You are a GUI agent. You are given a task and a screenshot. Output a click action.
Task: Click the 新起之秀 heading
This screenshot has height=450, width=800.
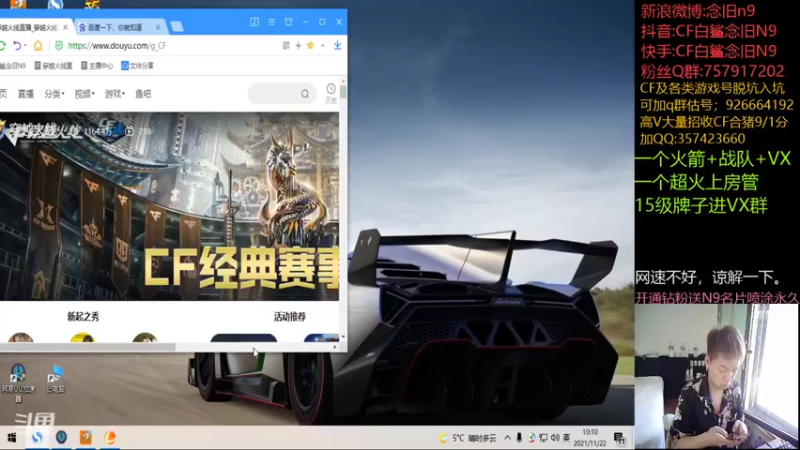click(x=83, y=317)
